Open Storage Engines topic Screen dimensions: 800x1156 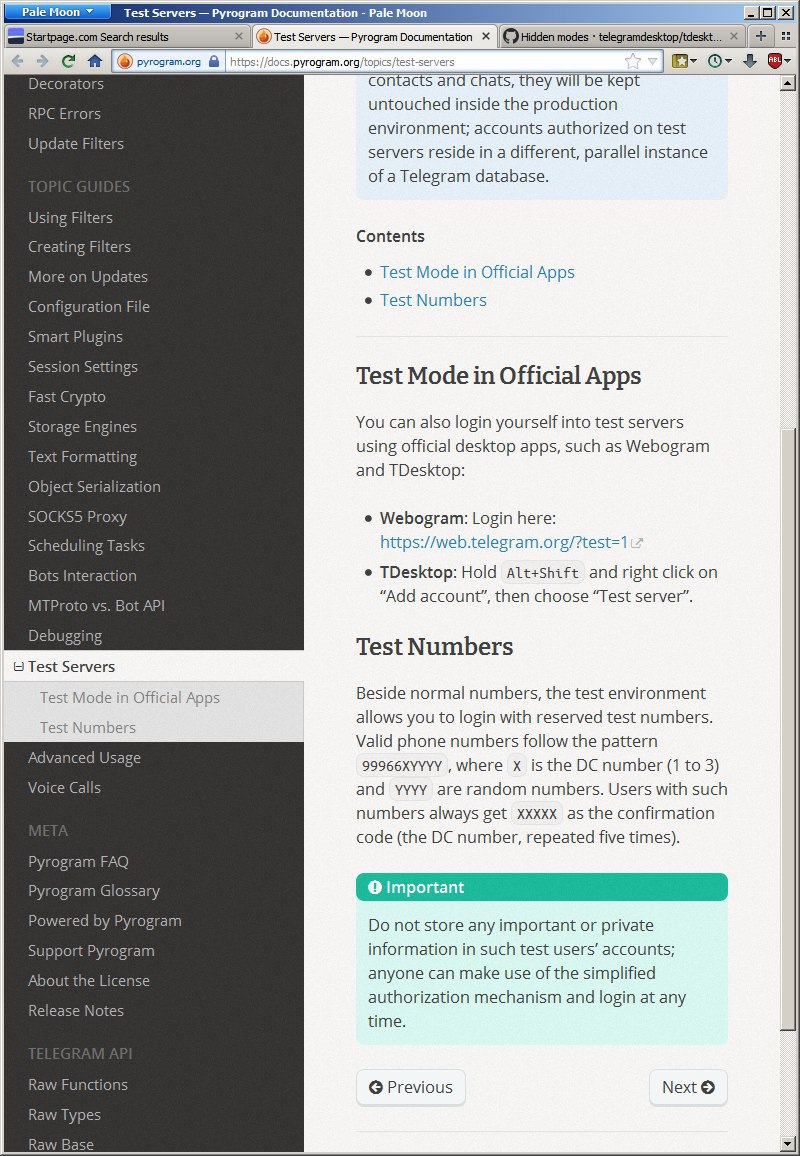pos(82,427)
